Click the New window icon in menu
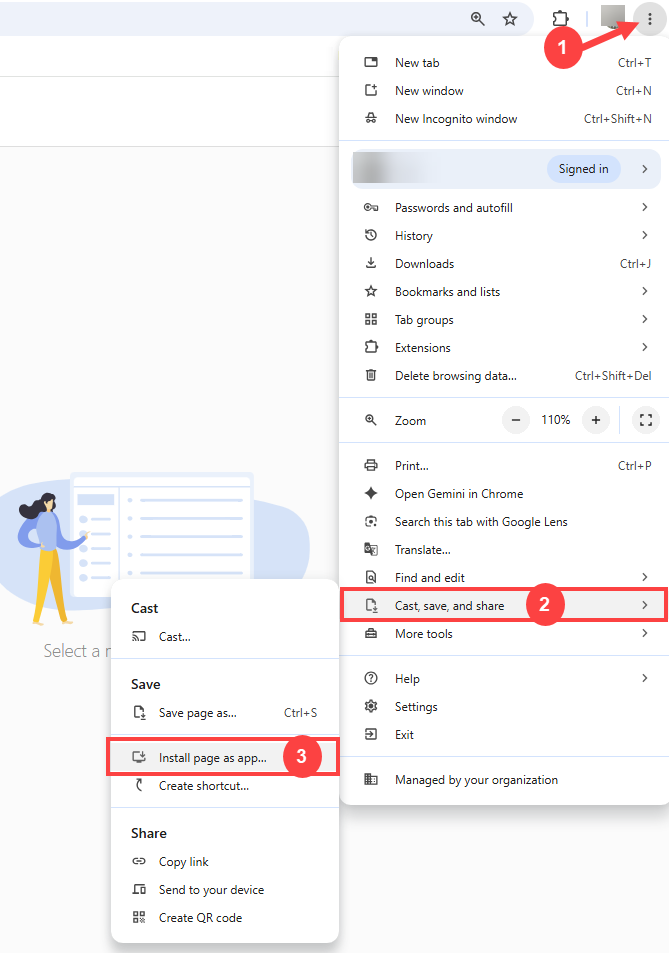The image size is (669, 953). coord(371,90)
